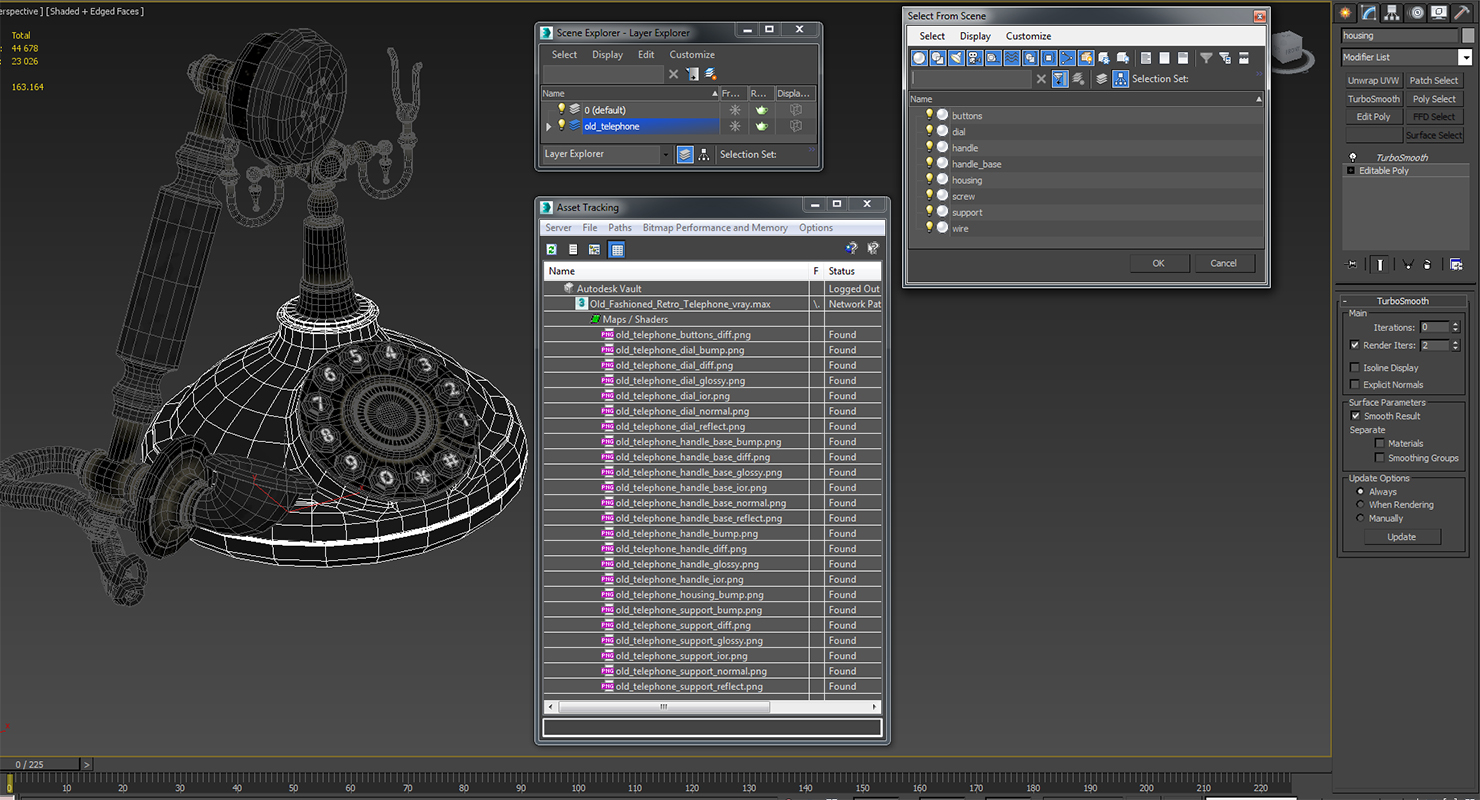The image size is (1480, 800).
Task: Expand the old_telephone layer tree arrow
Action: point(549,126)
